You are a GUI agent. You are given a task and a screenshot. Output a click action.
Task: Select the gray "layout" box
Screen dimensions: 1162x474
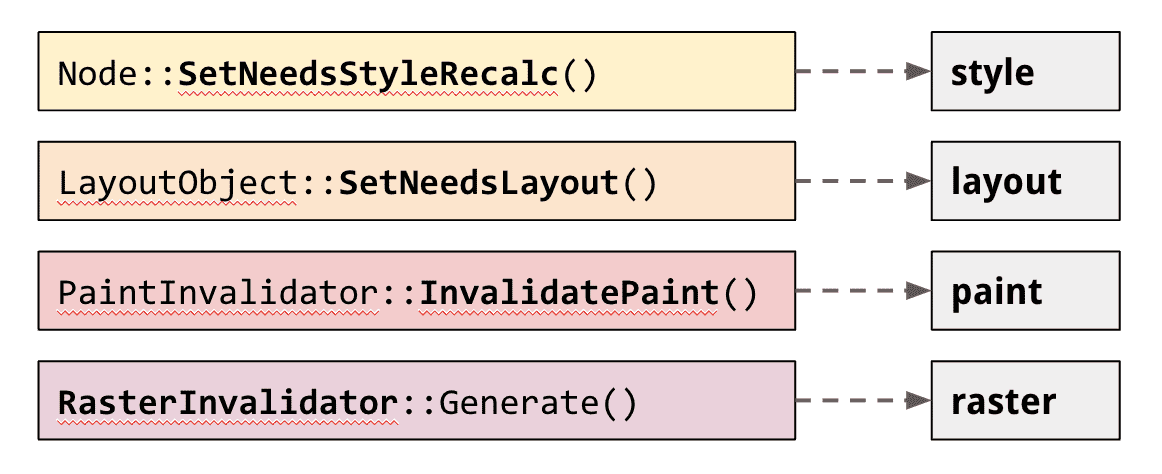(1025, 182)
